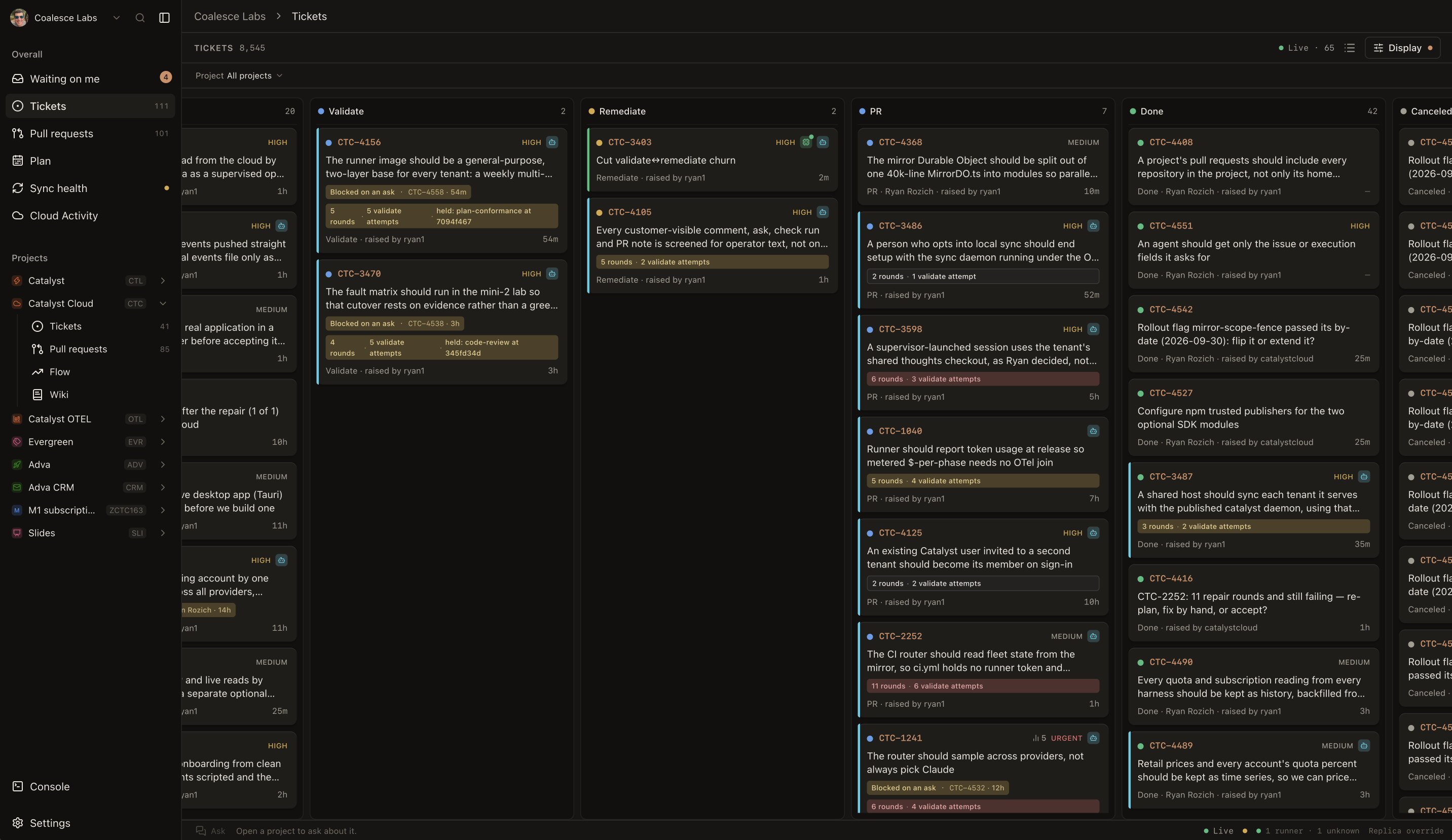Open Flow under Catalyst Cloud
This screenshot has height=840, width=1452.
click(101, 371)
